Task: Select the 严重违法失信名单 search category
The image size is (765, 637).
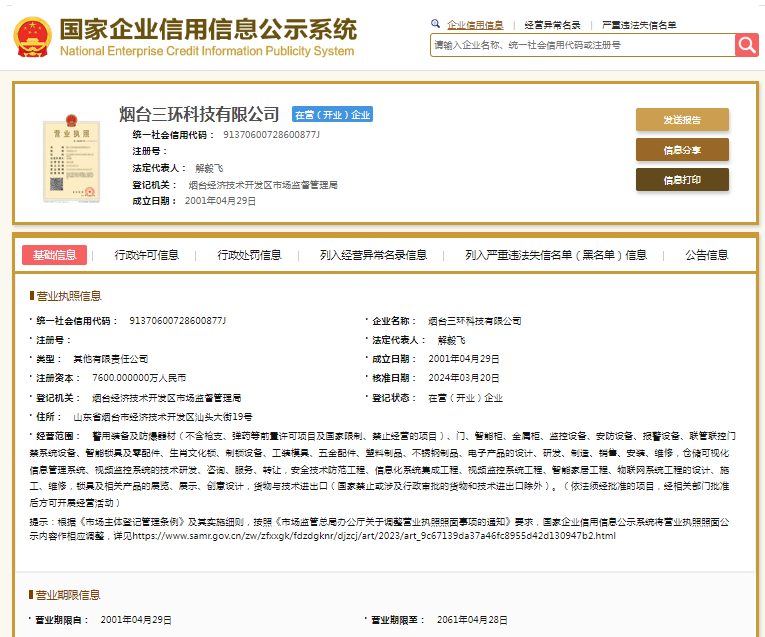Action: pyautogui.click(x=639, y=25)
